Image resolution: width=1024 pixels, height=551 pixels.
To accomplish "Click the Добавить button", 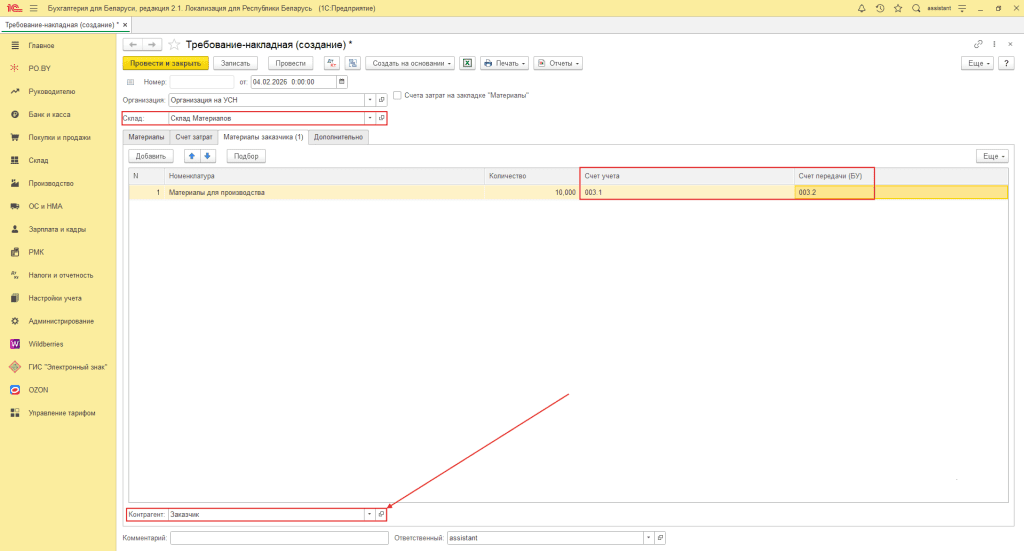I will (150, 156).
